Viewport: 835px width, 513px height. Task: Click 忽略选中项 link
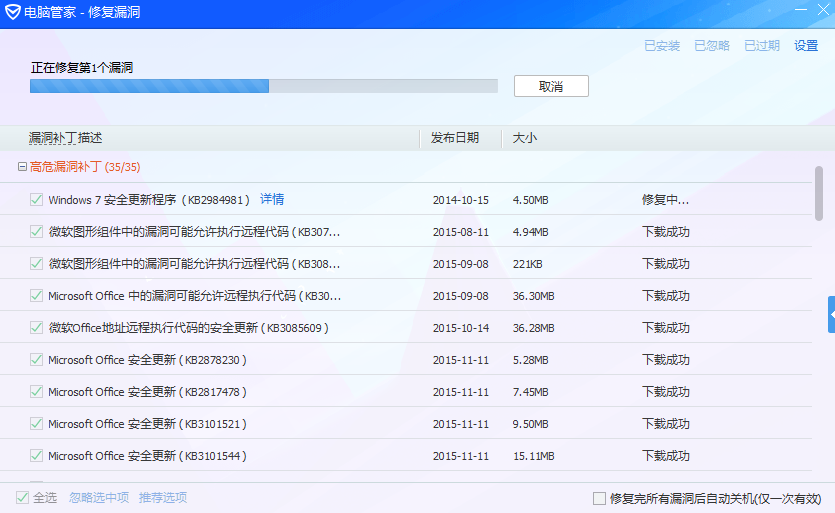click(x=99, y=497)
